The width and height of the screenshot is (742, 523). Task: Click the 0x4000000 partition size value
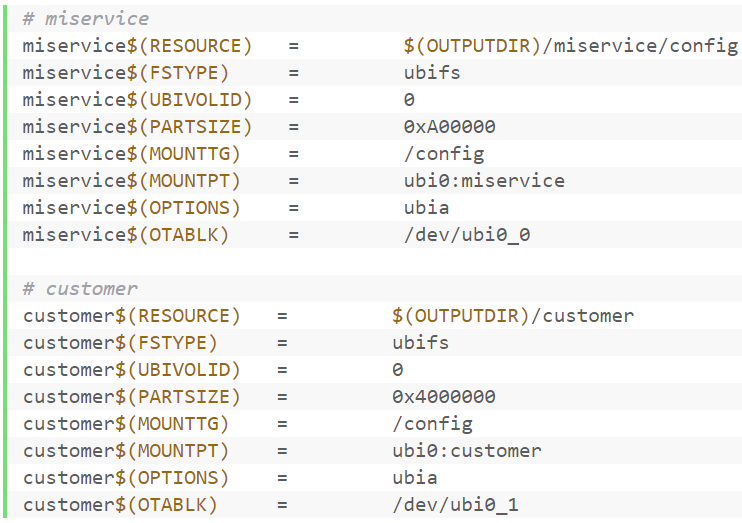tap(444, 397)
